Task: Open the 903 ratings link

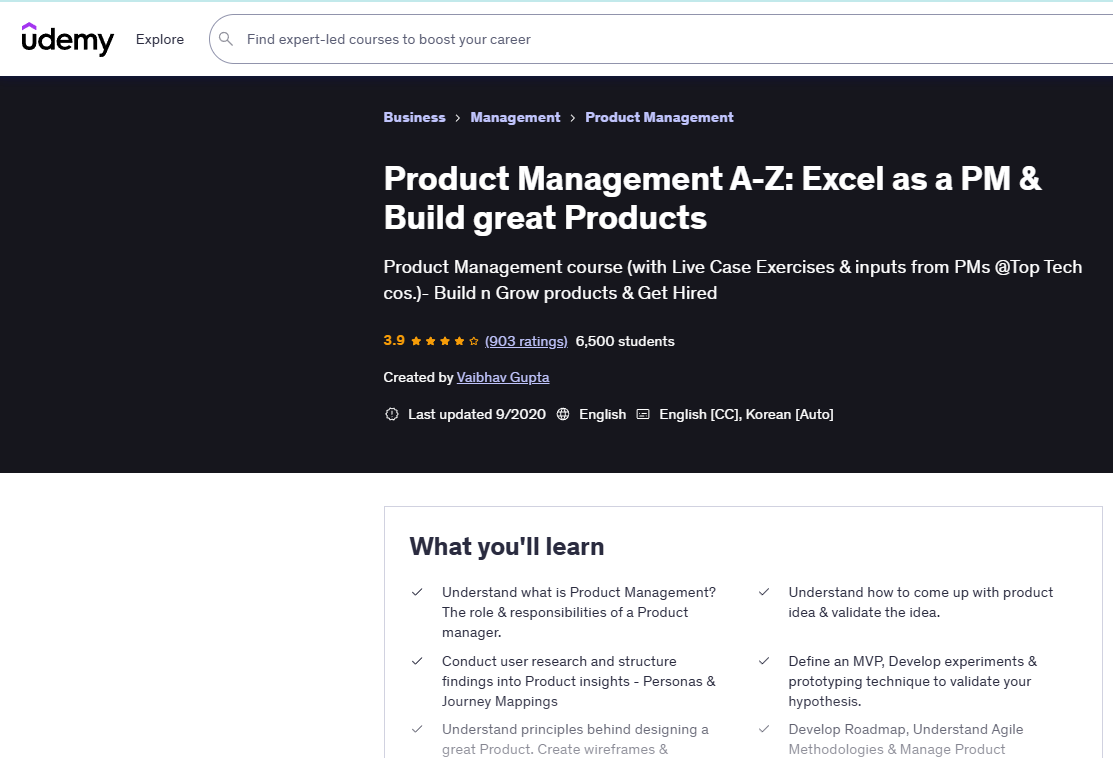Action: (526, 340)
